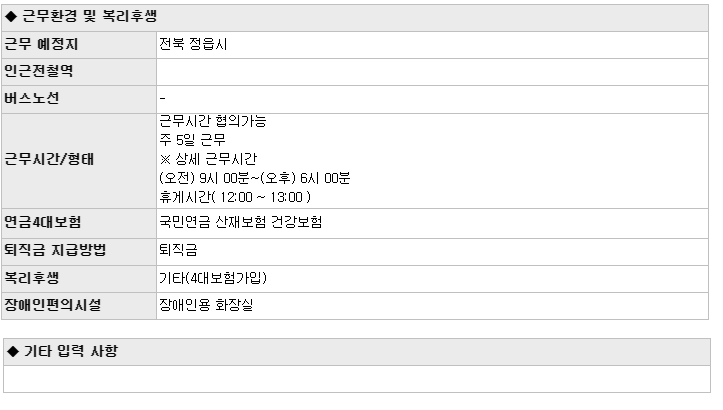Viewport: 723px width, 410px height.
Task: Select the 연금4대보험 label cell
Action: coord(79,223)
